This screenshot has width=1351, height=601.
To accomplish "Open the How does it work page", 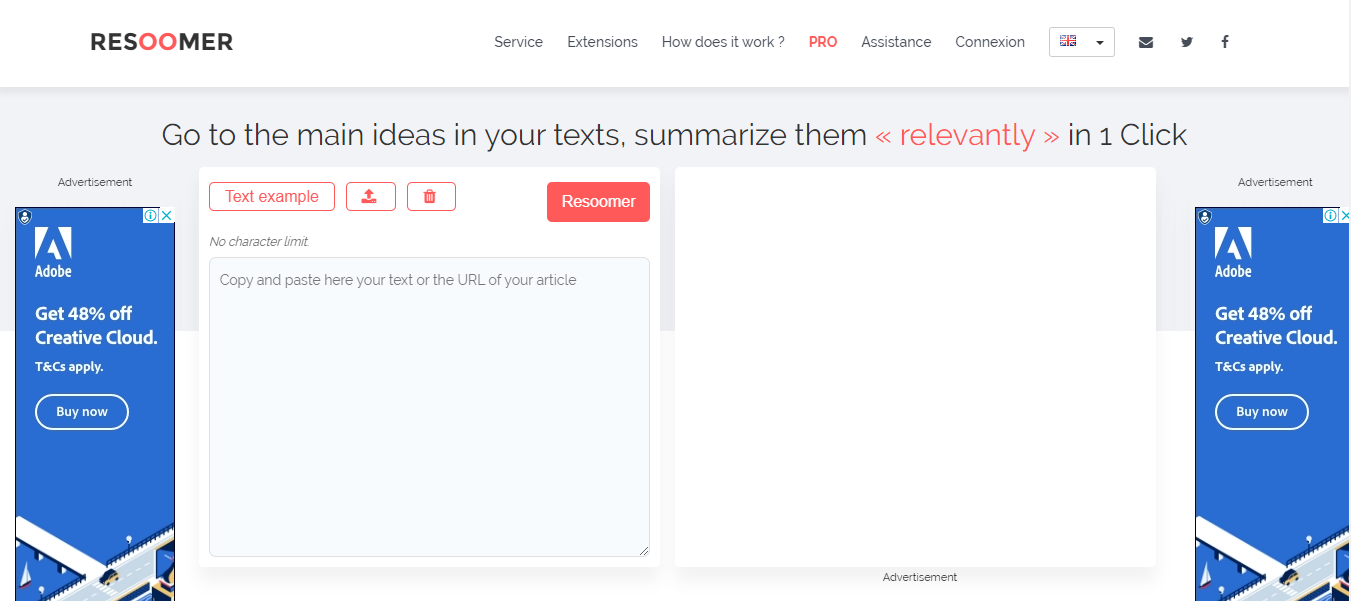I will (x=722, y=42).
